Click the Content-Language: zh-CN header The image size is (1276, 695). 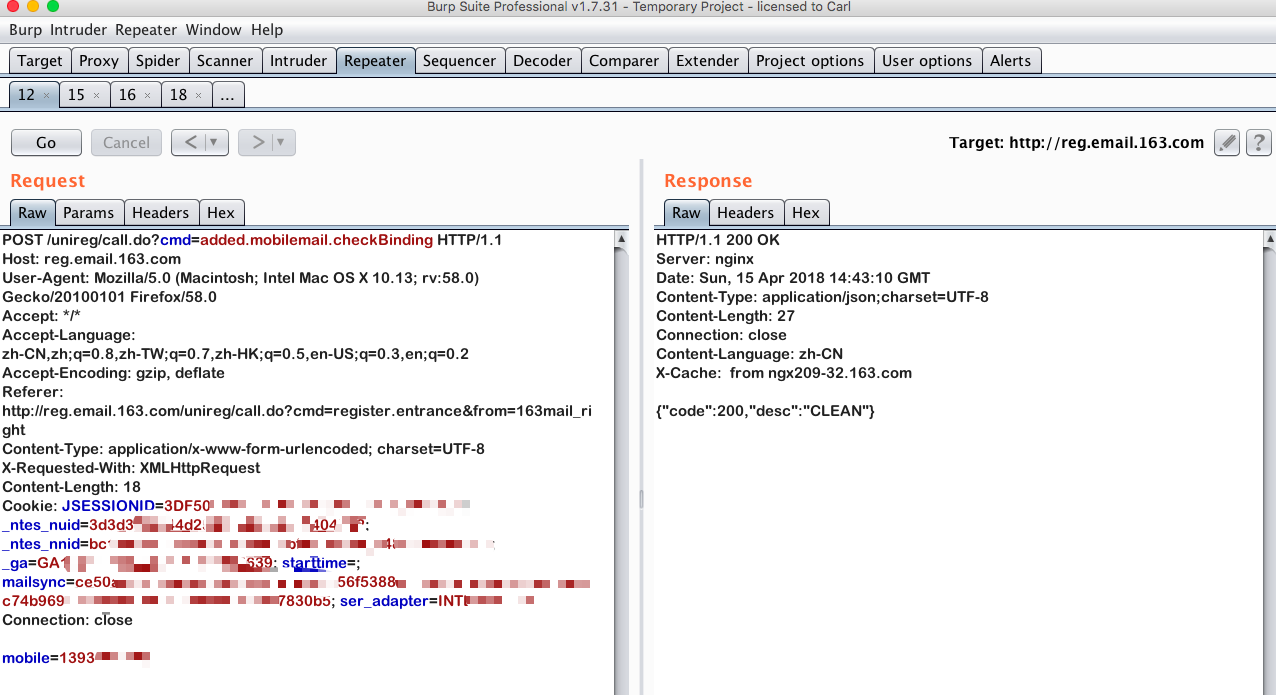click(749, 354)
